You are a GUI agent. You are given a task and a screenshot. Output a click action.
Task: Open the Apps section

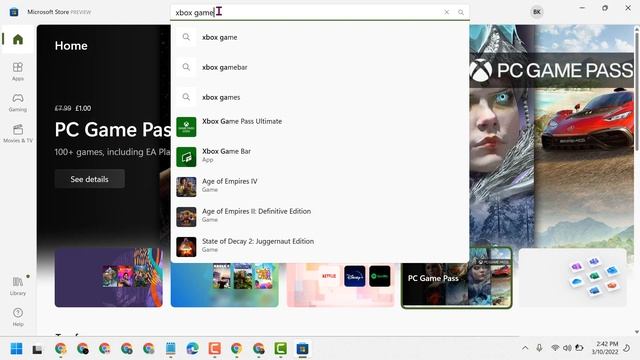[18, 71]
